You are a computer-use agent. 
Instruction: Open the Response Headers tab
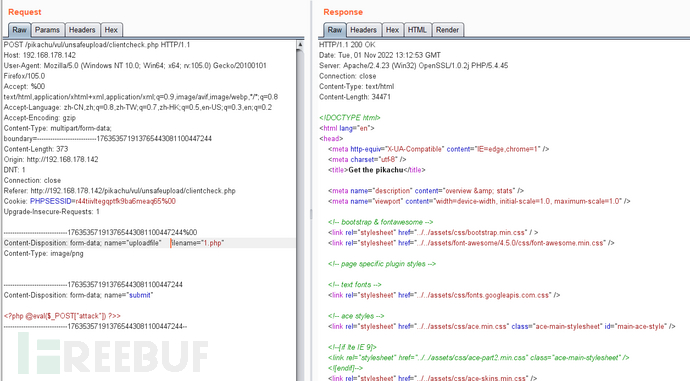363,30
